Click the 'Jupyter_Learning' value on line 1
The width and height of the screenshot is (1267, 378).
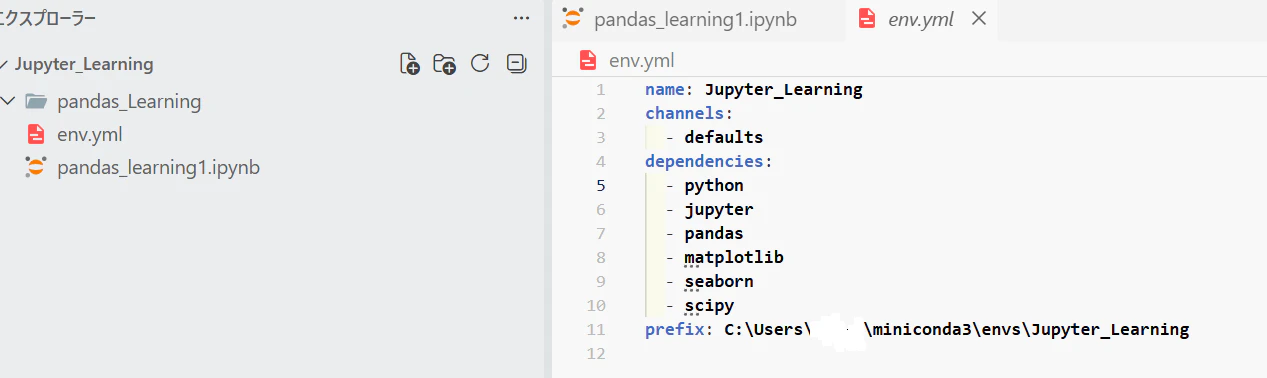[x=783, y=89]
